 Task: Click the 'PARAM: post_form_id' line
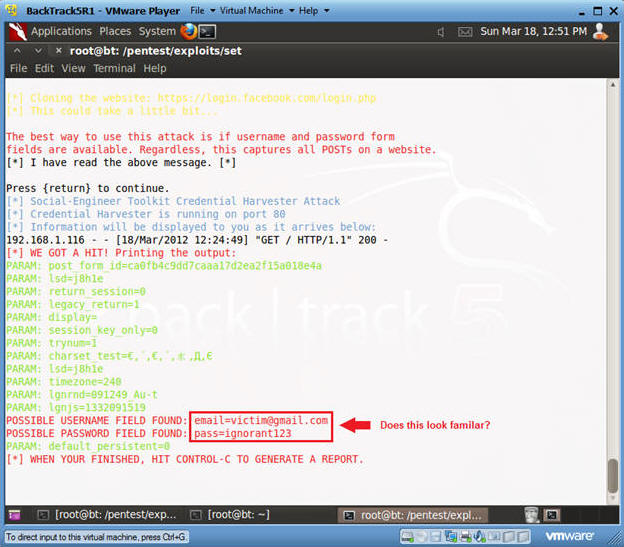(x=164, y=265)
